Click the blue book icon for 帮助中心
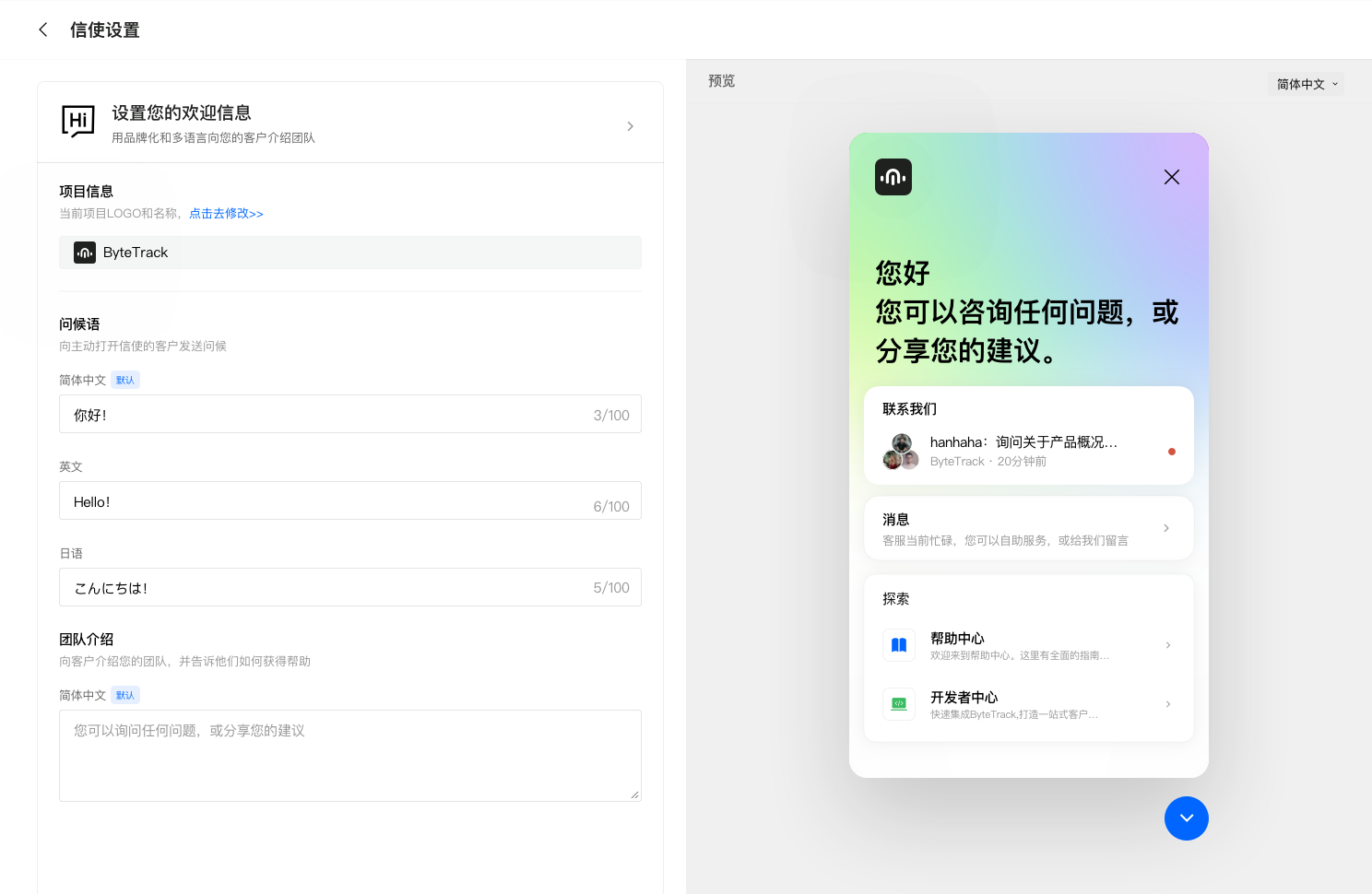The width and height of the screenshot is (1372, 894). click(899, 645)
